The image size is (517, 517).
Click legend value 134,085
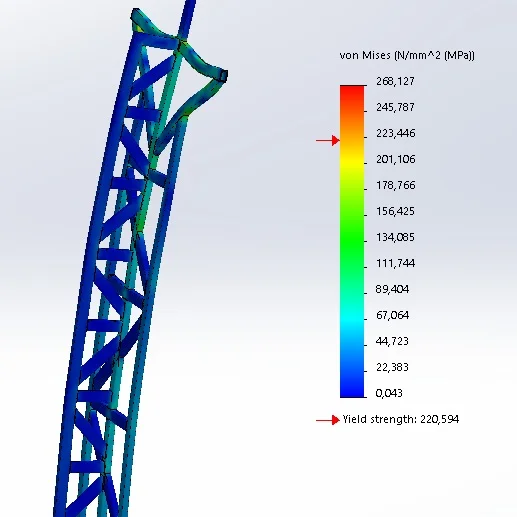(x=395, y=237)
